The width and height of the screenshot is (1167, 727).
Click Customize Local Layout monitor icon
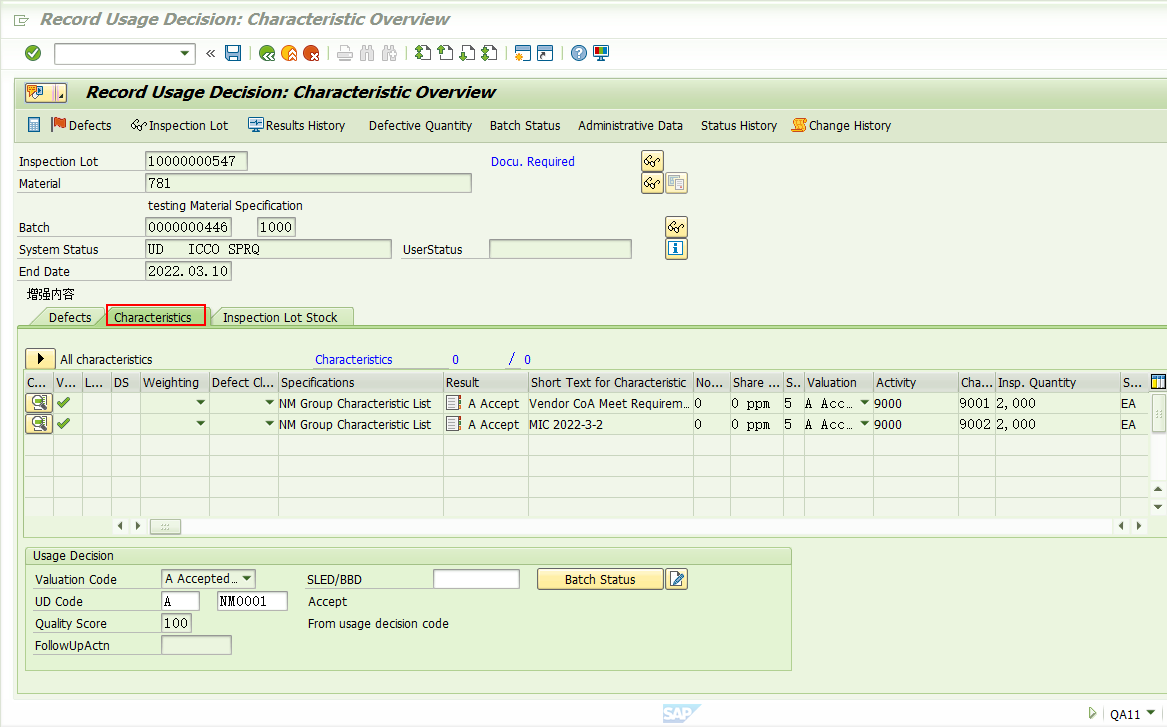point(601,53)
